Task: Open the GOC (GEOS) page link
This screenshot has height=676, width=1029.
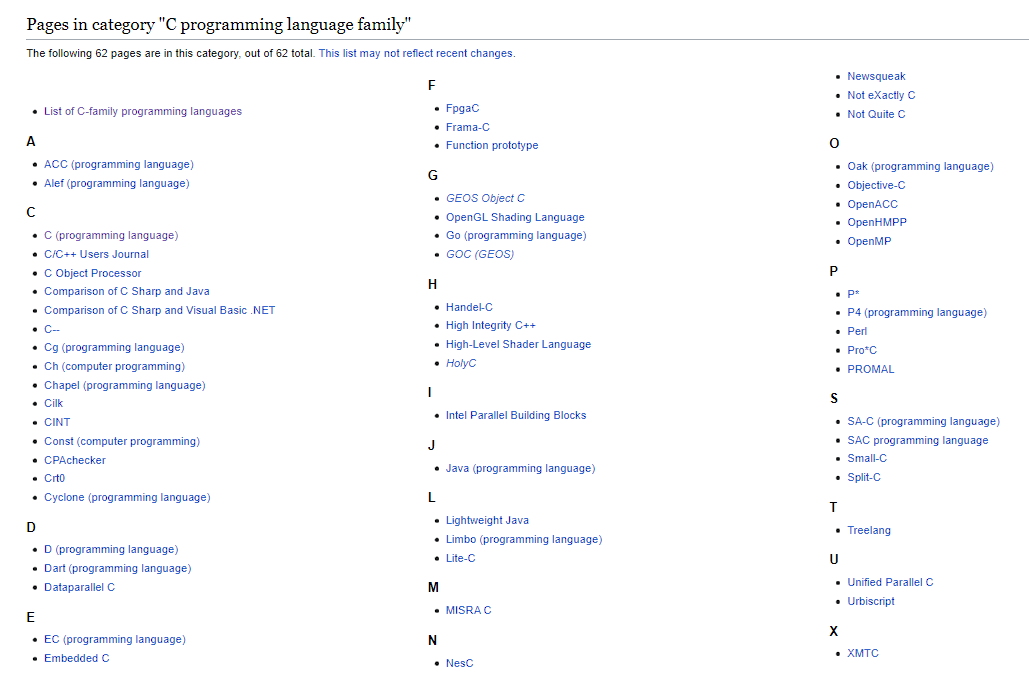Action: click(x=480, y=255)
